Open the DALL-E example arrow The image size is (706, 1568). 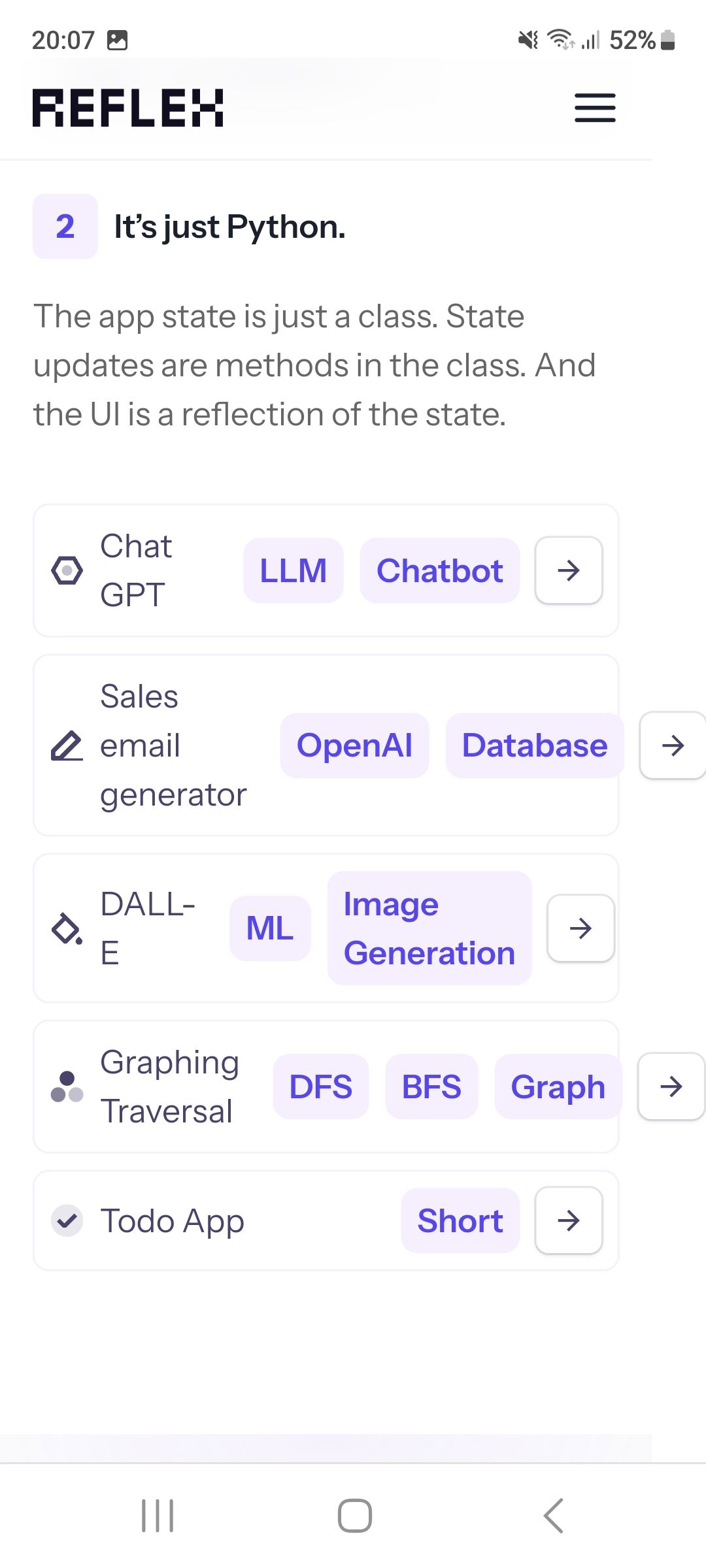(x=580, y=928)
